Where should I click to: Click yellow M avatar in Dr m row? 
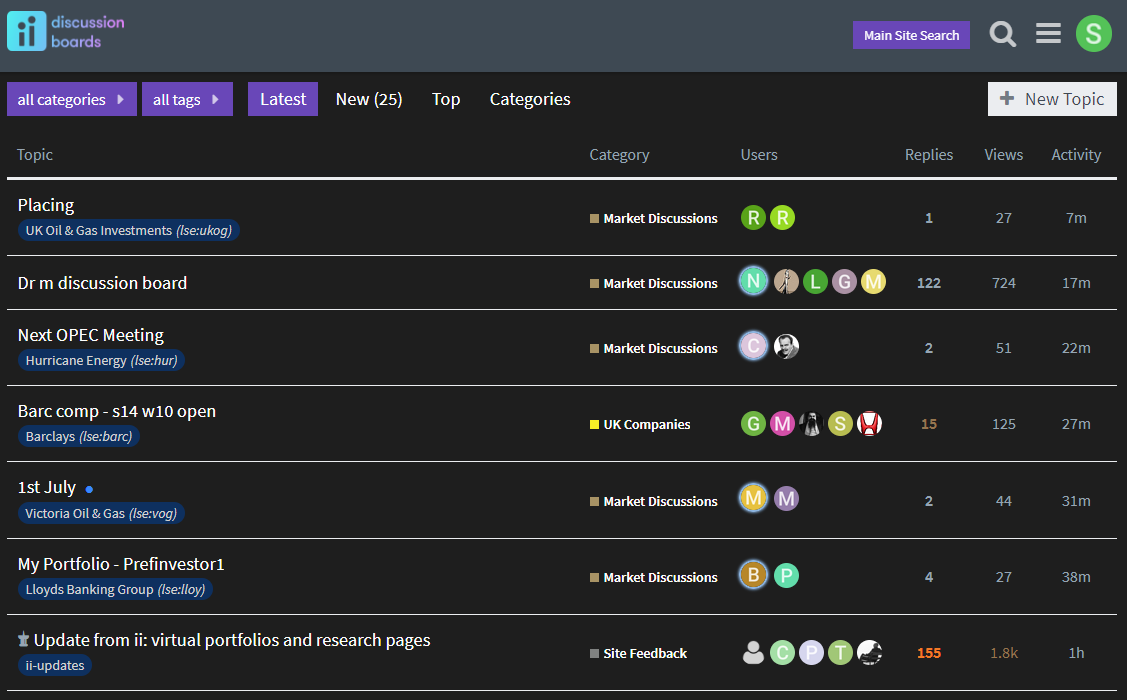pyautogui.click(x=873, y=282)
